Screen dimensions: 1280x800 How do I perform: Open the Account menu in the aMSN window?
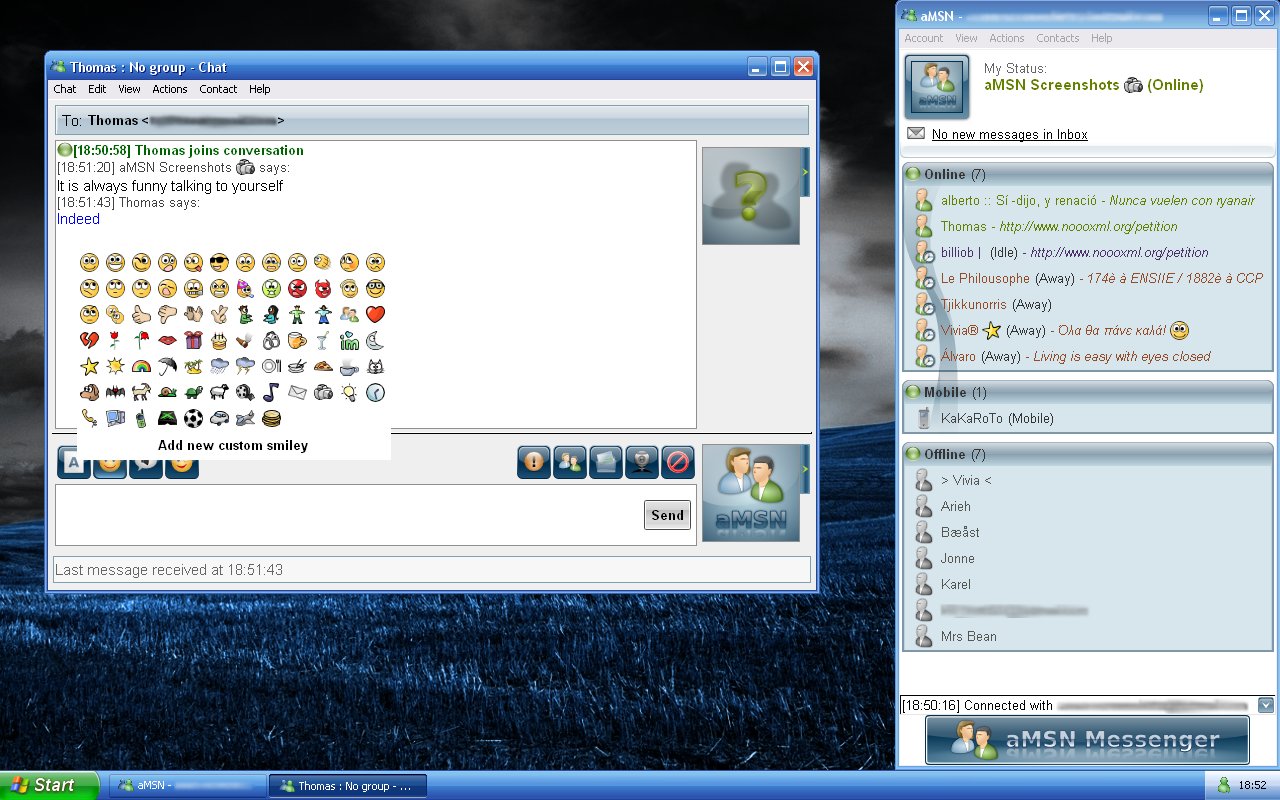(924, 38)
